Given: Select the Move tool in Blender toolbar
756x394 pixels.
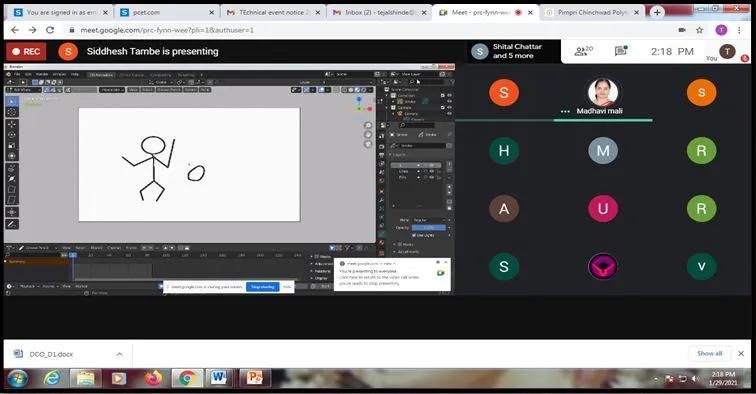Looking at the screenshot, I should 12,124.
